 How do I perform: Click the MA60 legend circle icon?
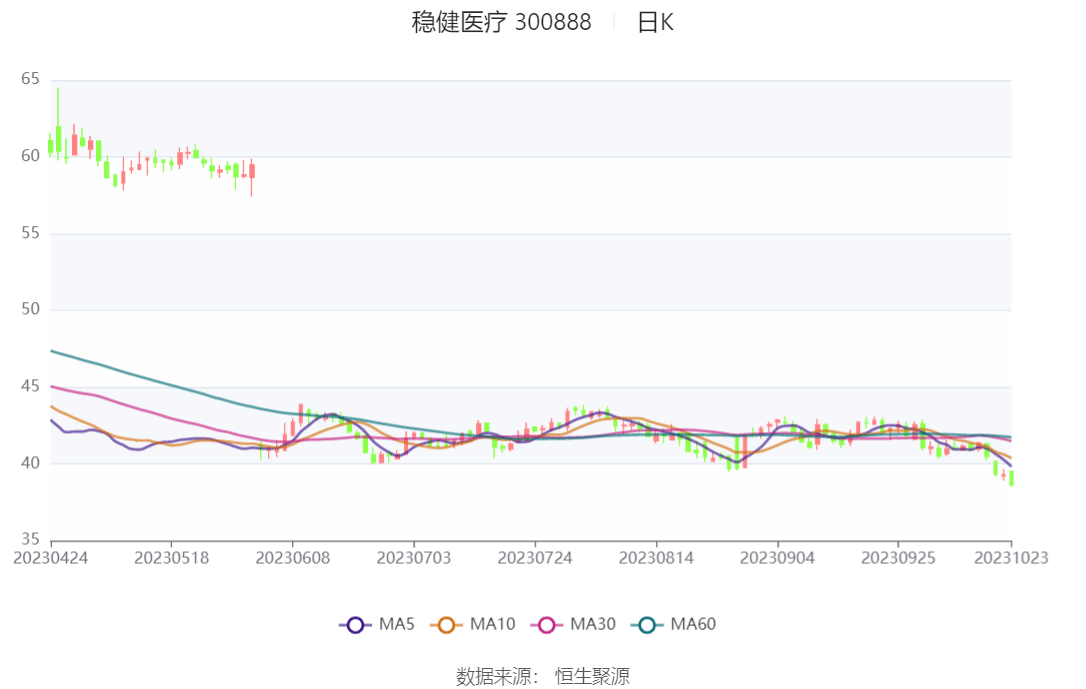click(646, 625)
